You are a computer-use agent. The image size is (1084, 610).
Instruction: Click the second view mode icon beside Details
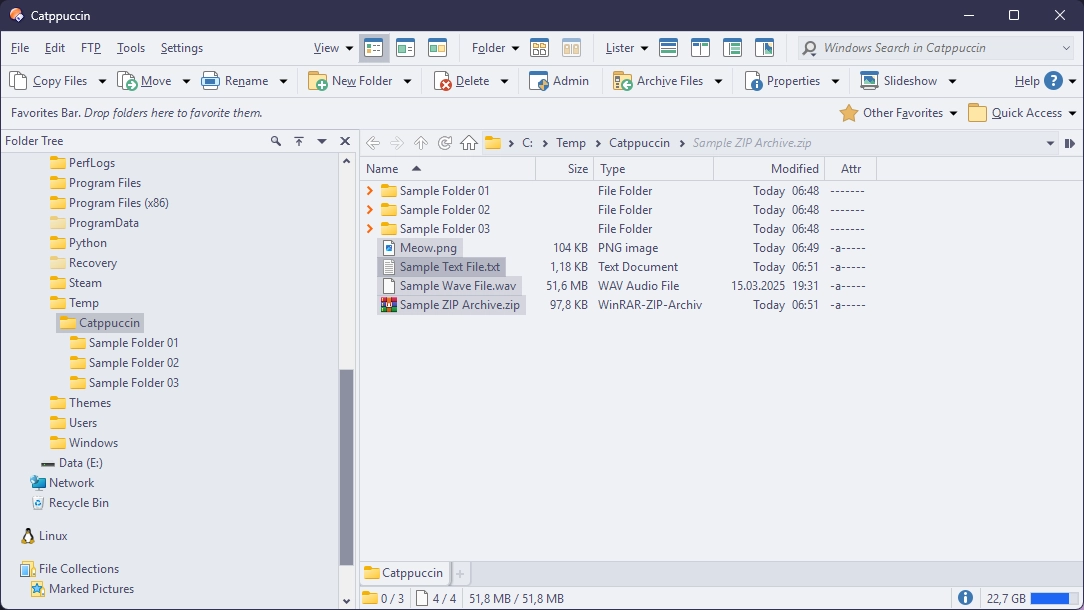405,48
